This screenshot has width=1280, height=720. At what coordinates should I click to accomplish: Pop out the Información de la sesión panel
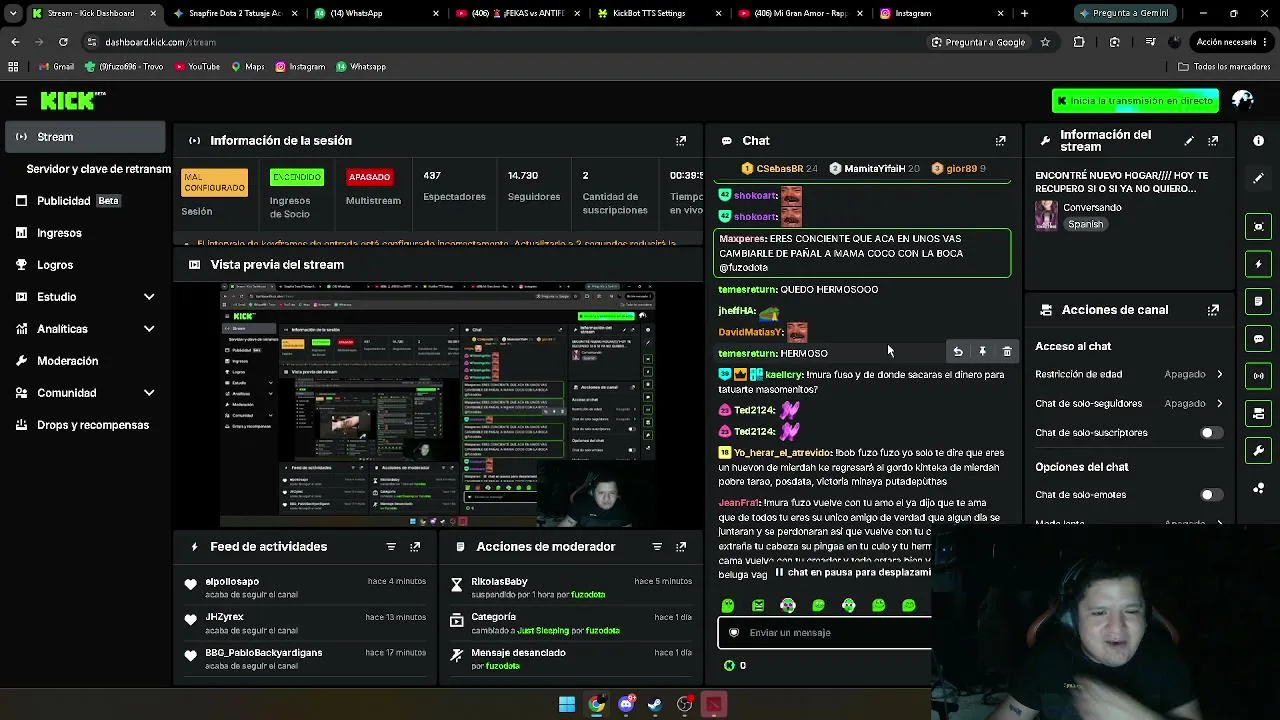[x=681, y=141]
